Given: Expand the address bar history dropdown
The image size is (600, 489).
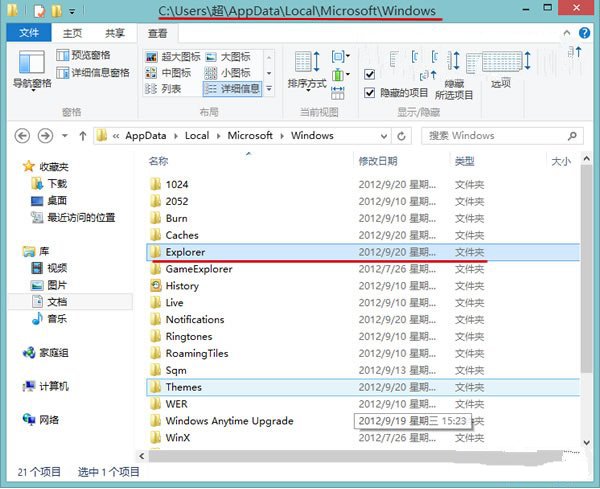Looking at the screenshot, I should point(384,136).
